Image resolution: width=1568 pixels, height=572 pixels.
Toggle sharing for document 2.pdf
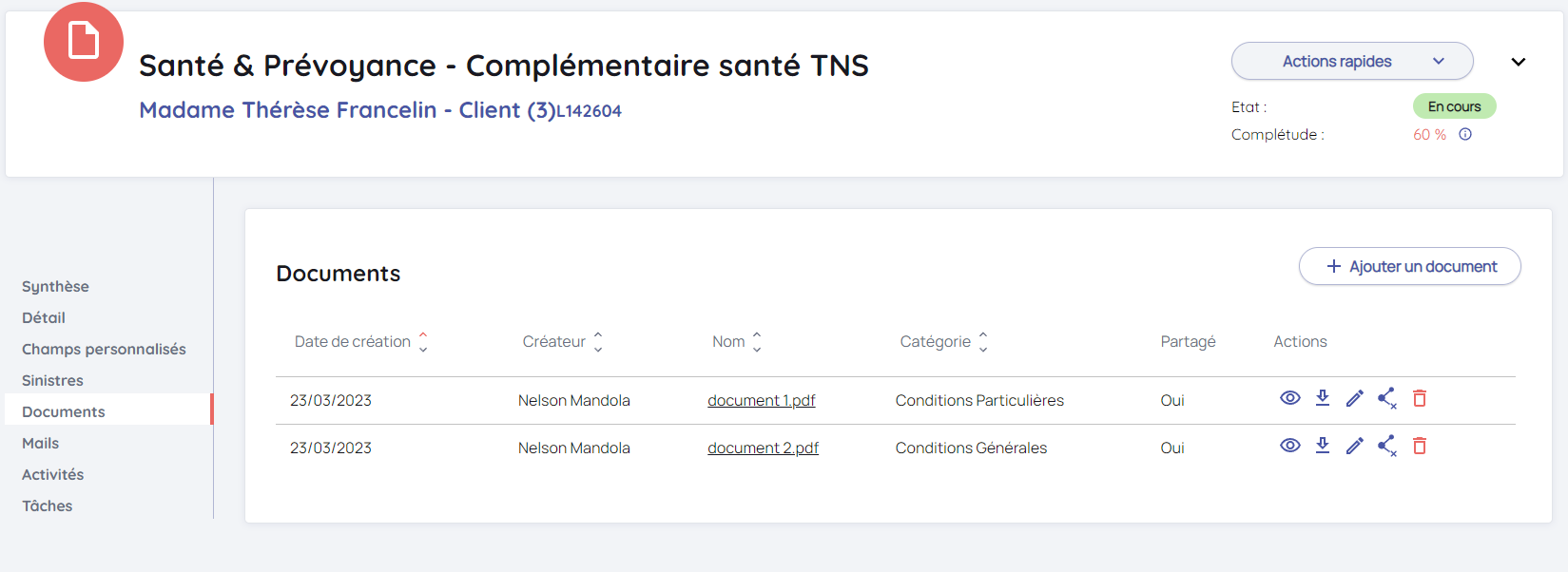point(1386,446)
